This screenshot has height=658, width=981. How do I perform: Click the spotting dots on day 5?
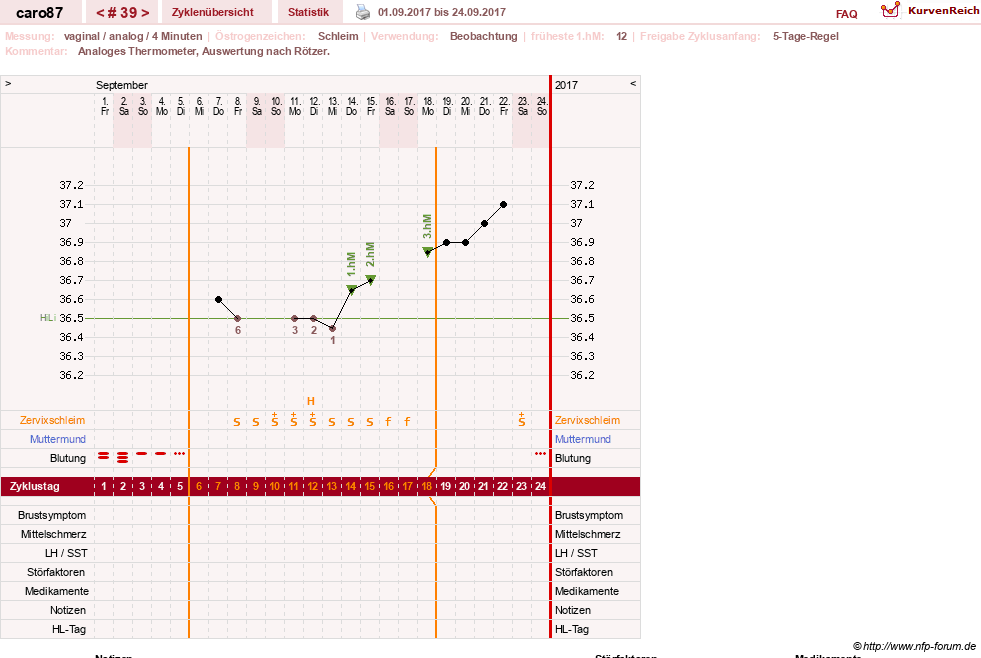click(x=180, y=453)
